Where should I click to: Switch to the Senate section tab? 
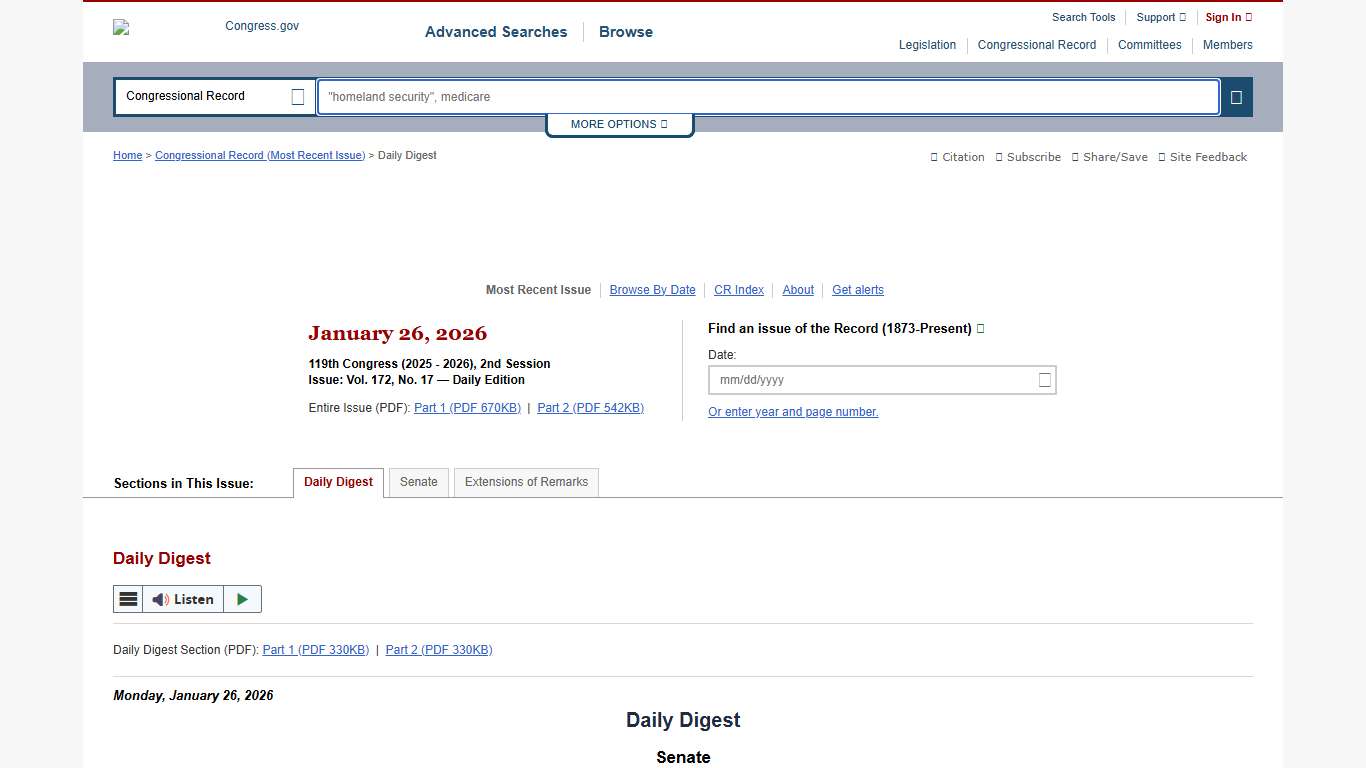[418, 482]
